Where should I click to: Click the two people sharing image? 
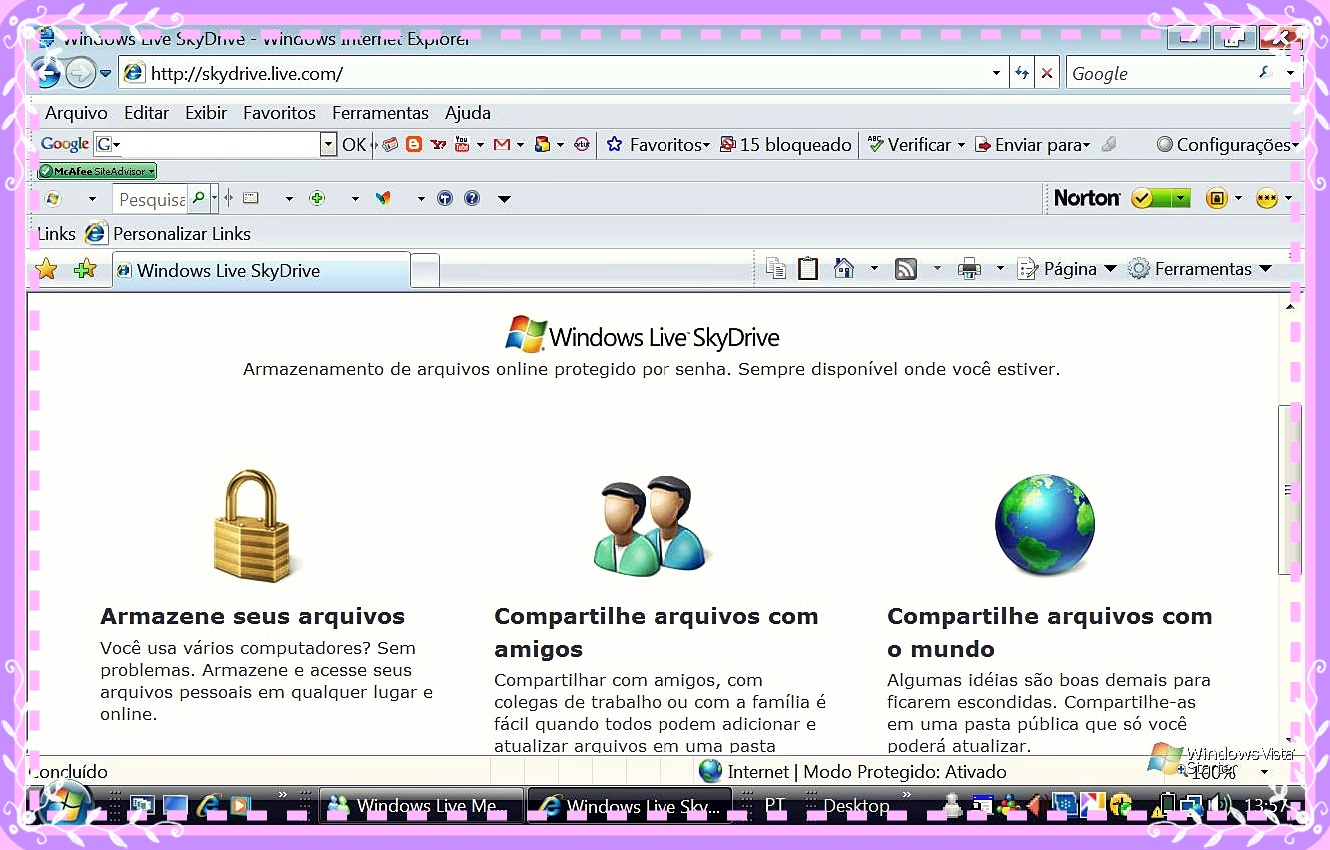pyautogui.click(x=650, y=524)
